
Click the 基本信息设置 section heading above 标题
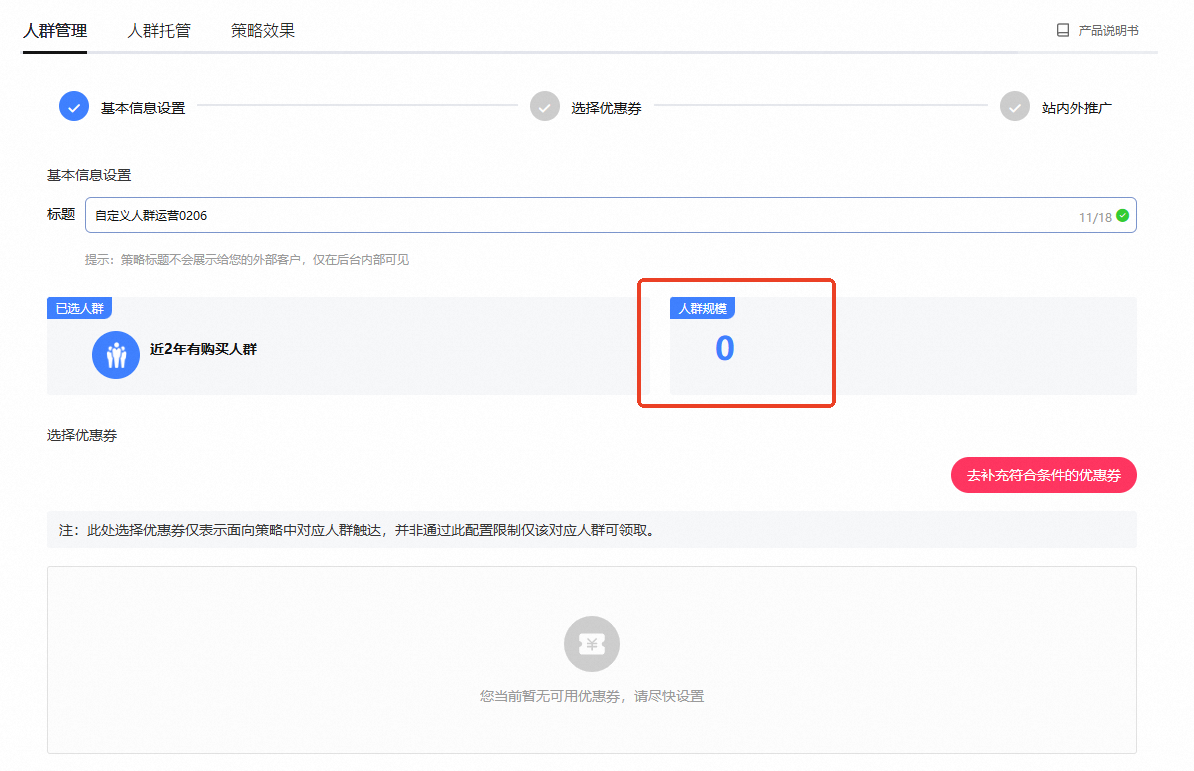(89, 175)
